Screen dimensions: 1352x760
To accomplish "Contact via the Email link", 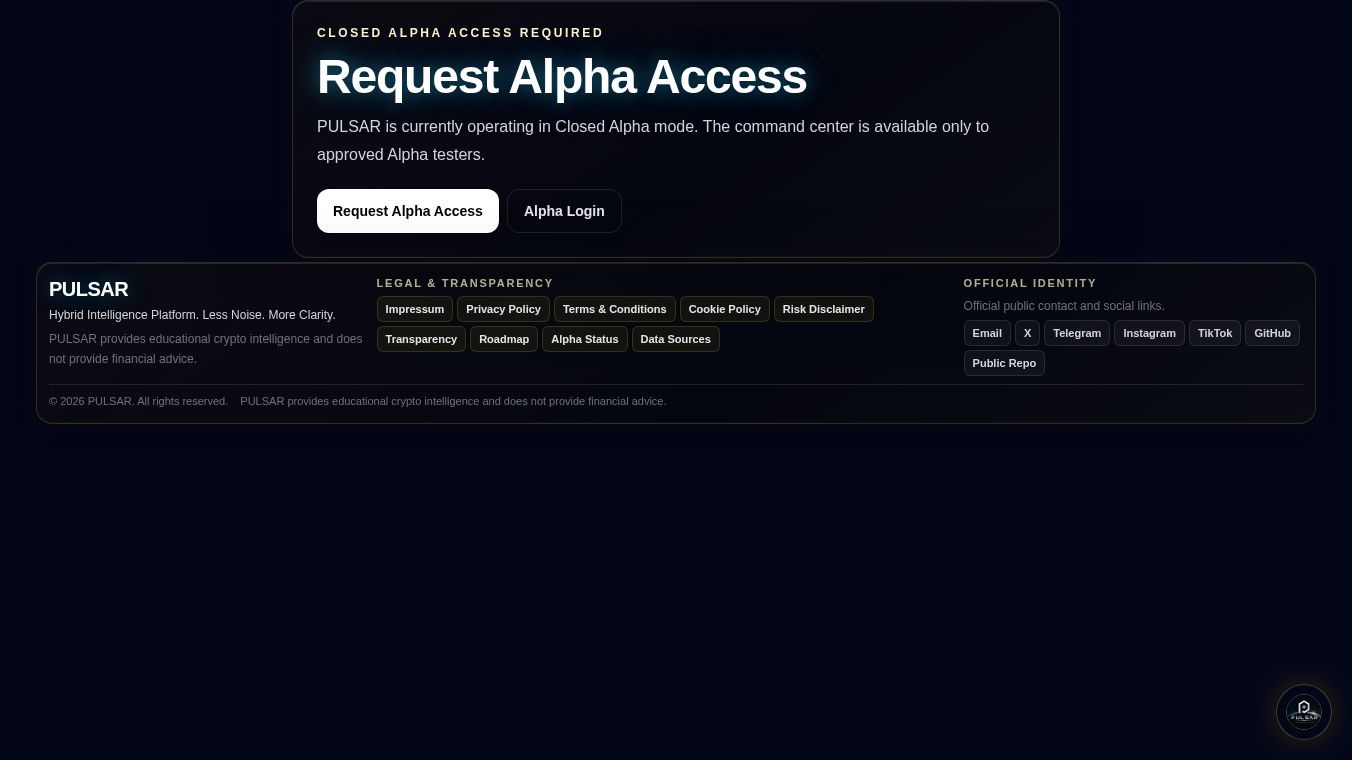I will click(987, 333).
